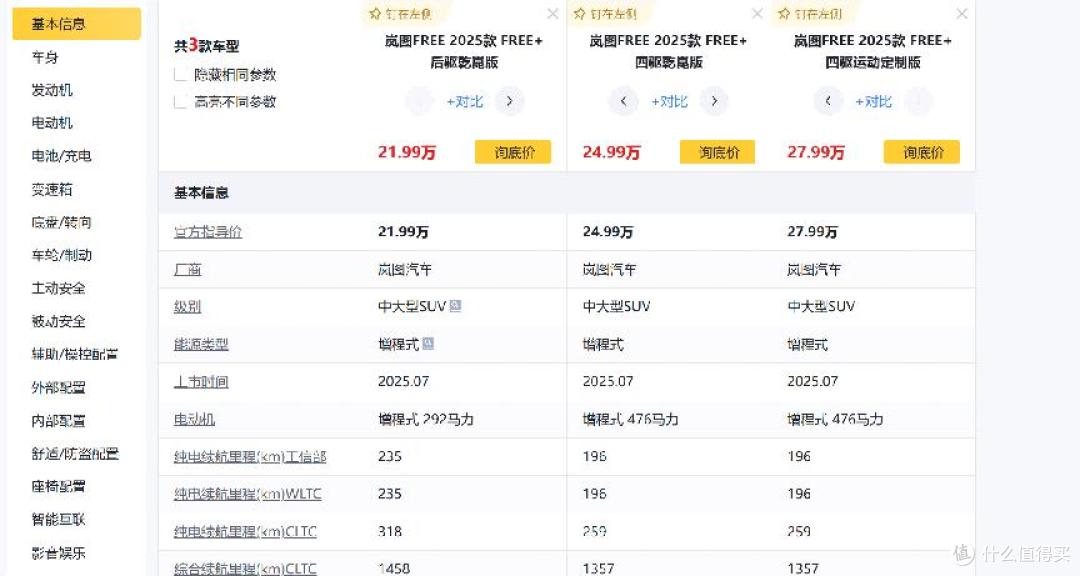Viewport: 1080px width, 576px height.
Task: Open the 电动机 parameter link in table
Action: tap(194, 419)
